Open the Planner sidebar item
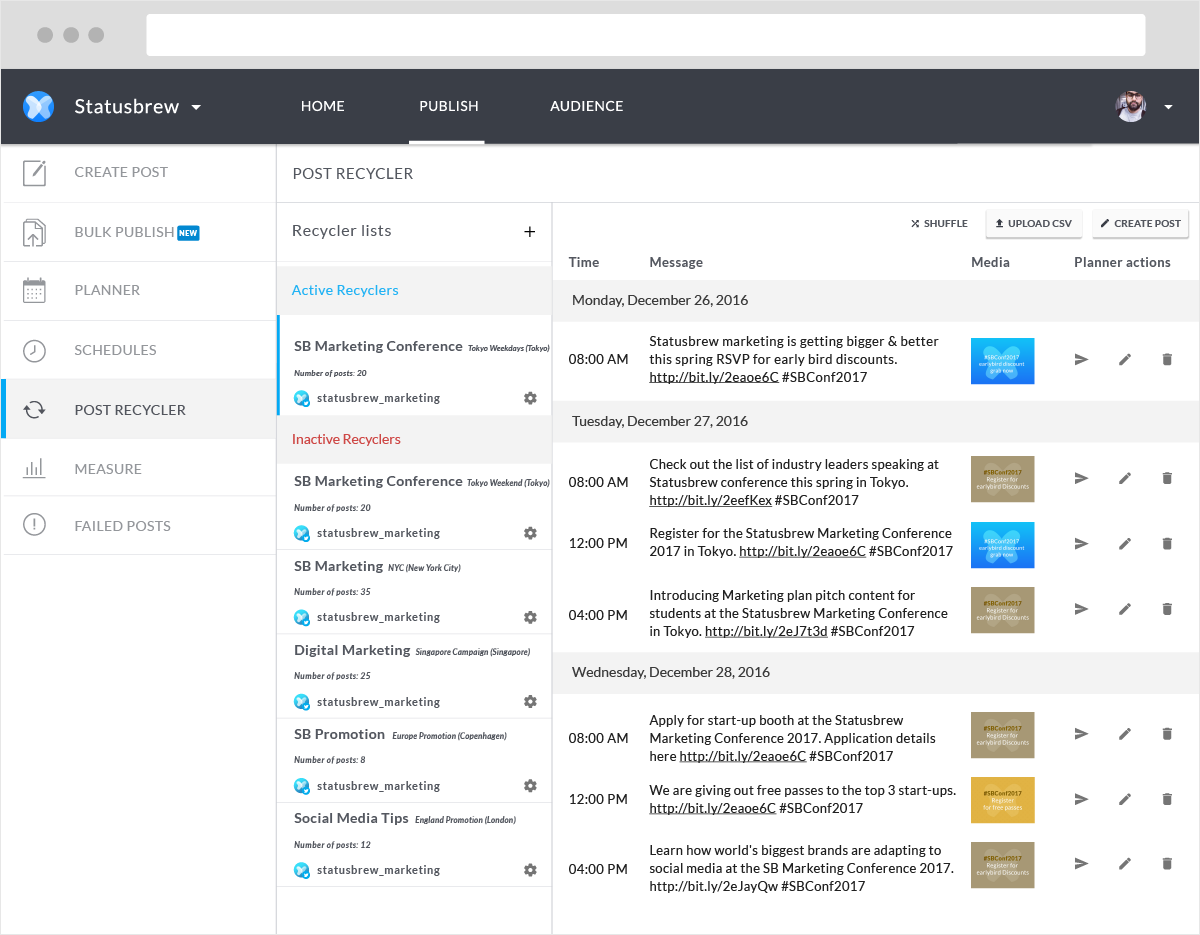The height and width of the screenshot is (935, 1200). pyautogui.click(x=138, y=290)
